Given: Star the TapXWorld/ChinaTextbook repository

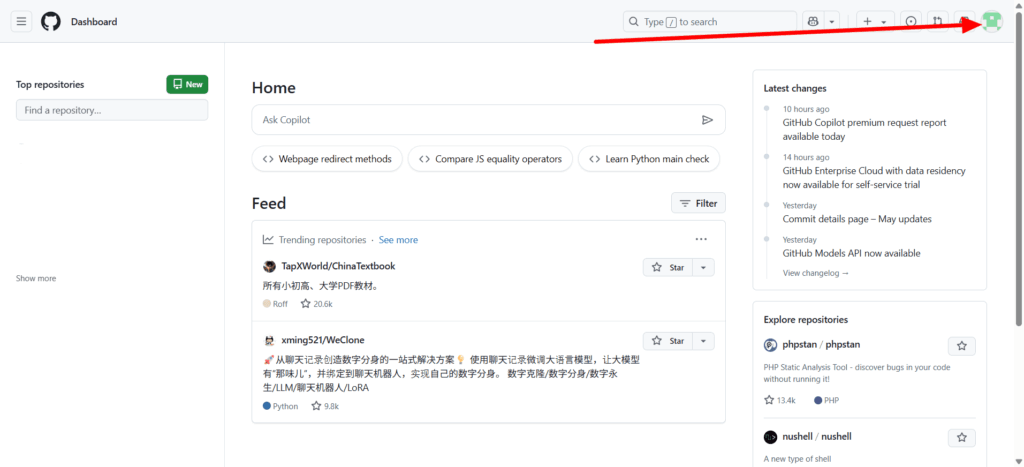Looking at the screenshot, I should tap(668, 268).
